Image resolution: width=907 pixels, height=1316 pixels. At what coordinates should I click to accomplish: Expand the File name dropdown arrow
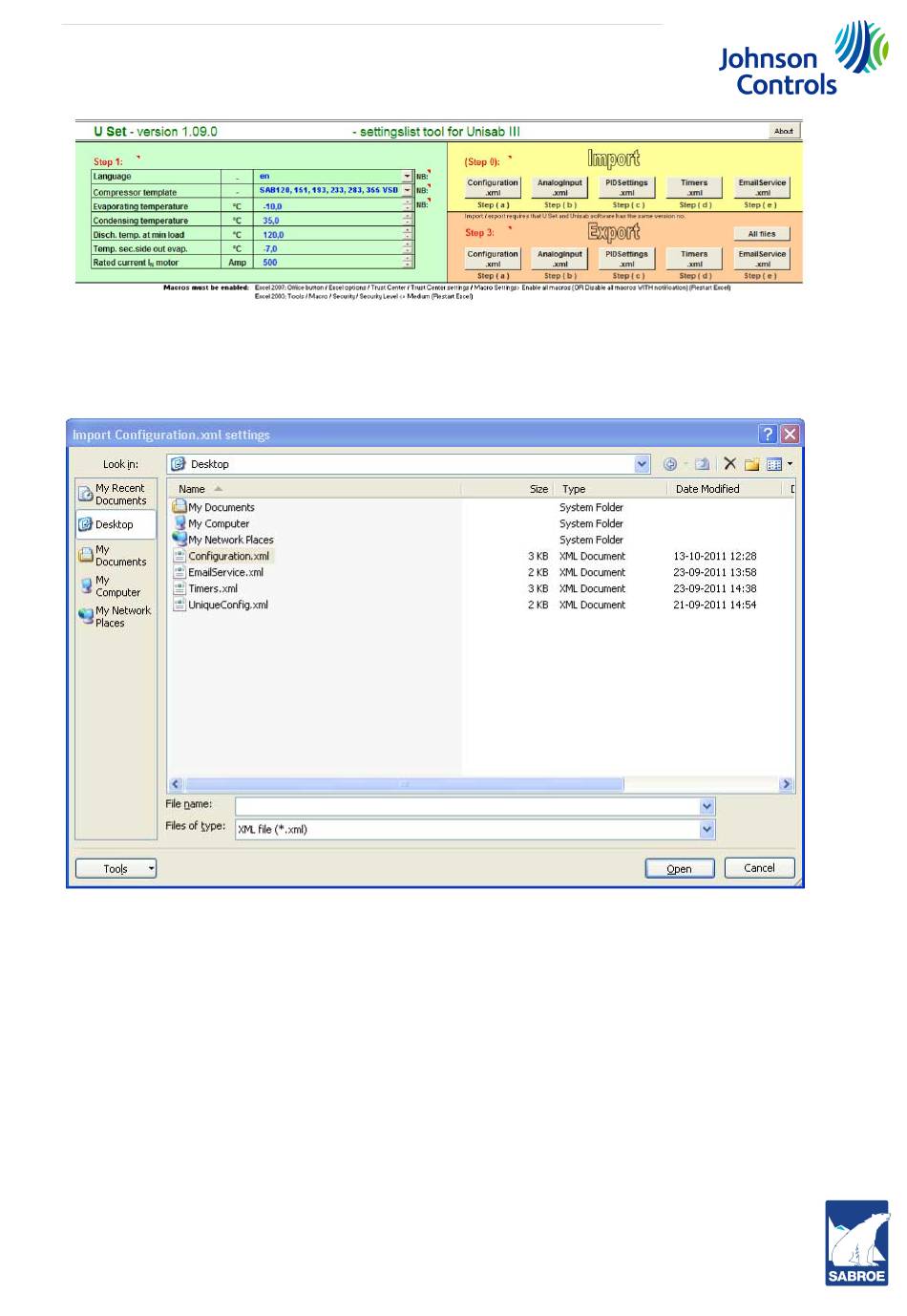tap(707, 807)
